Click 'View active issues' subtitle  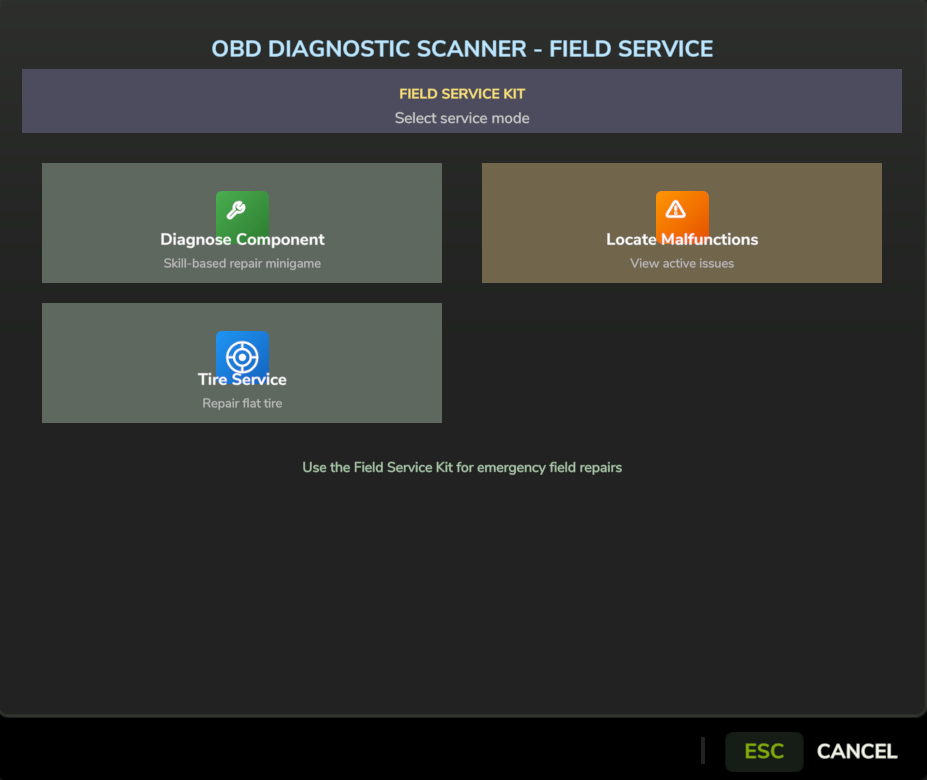pos(682,264)
